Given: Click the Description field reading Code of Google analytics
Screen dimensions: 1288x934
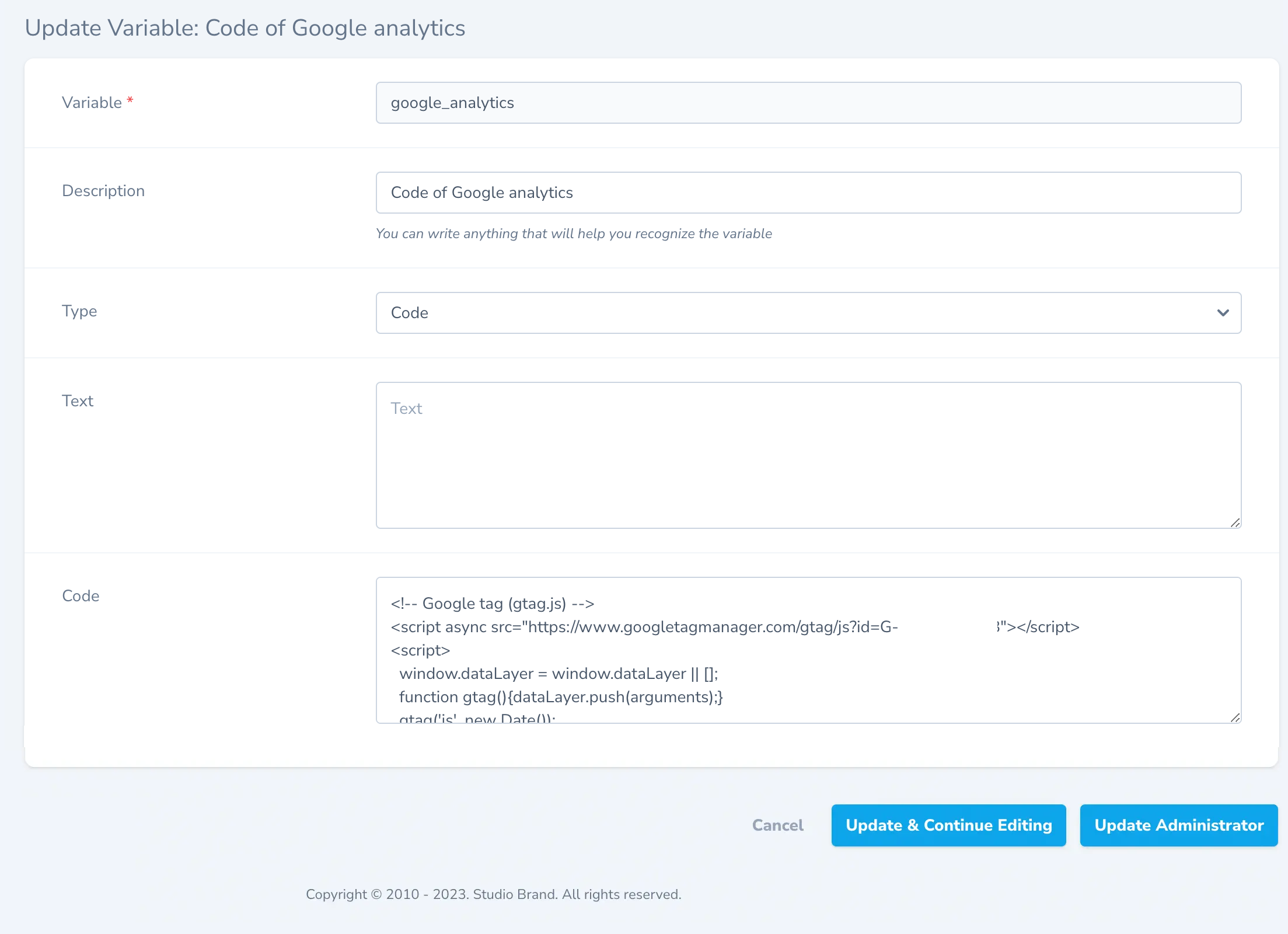Looking at the screenshot, I should click(x=808, y=193).
